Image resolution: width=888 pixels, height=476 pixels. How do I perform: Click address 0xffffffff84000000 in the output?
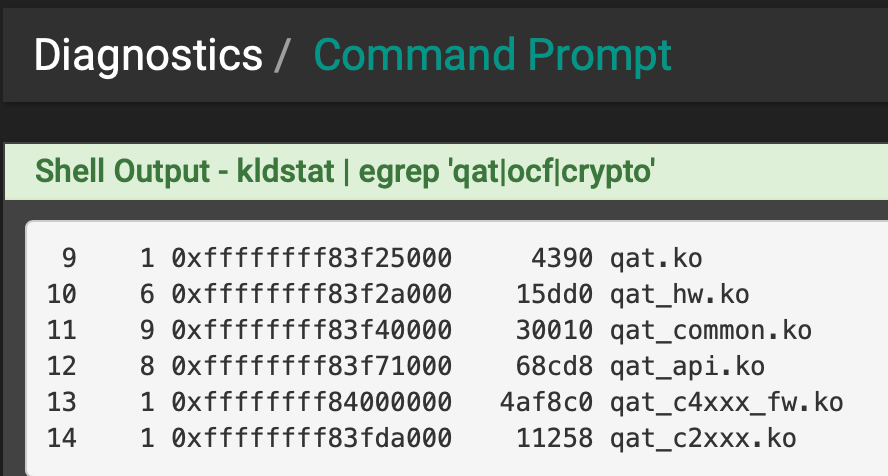click(x=311, y=402)
